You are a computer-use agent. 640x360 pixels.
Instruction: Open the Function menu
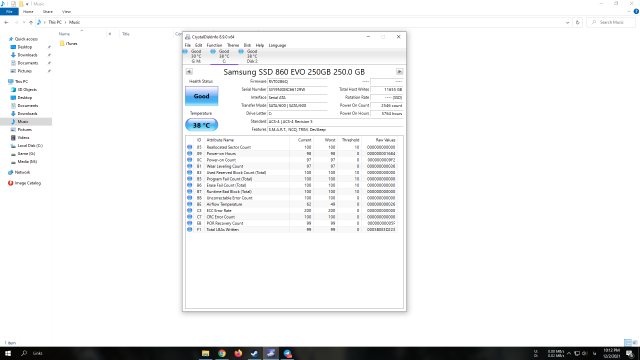click(x=214, y=45)
